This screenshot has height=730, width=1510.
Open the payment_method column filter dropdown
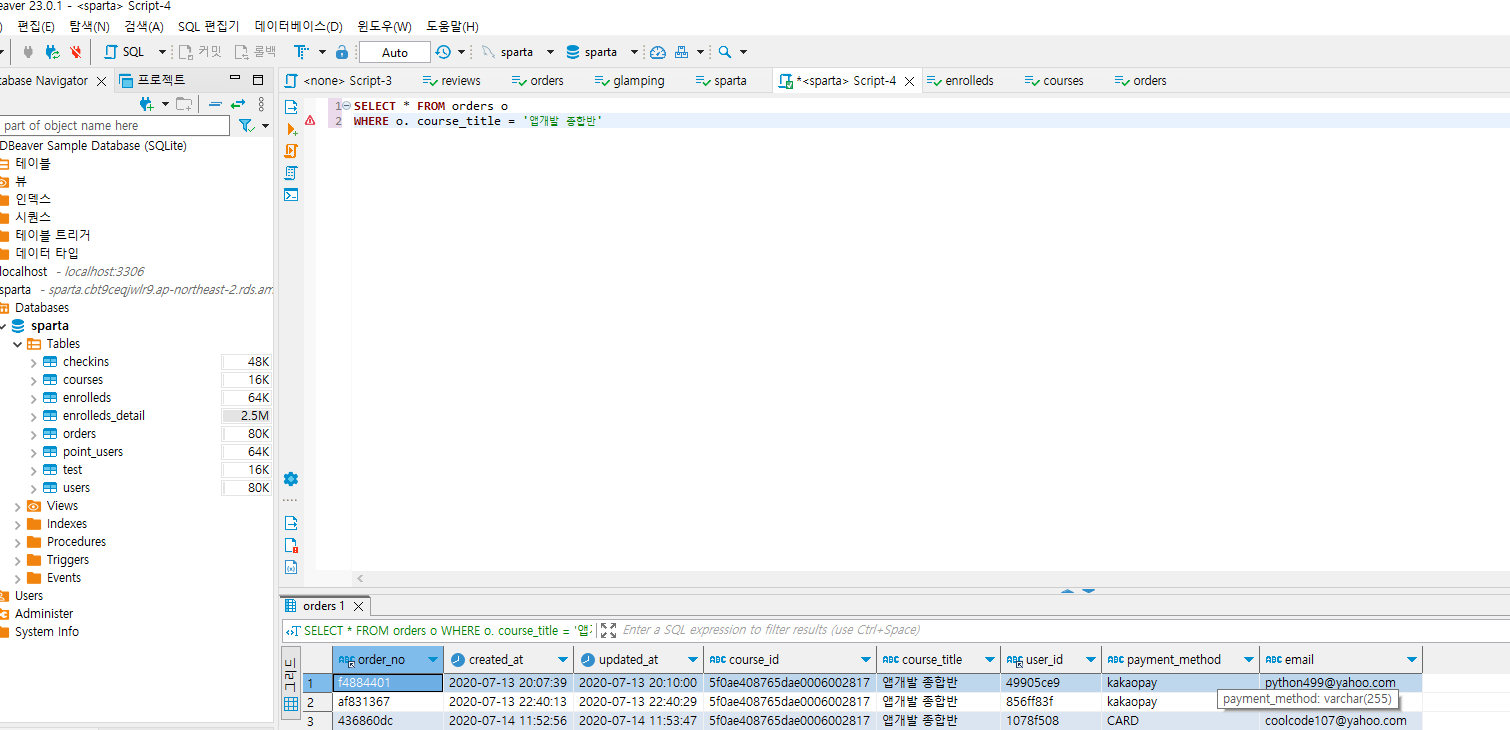pos(1248,660)
